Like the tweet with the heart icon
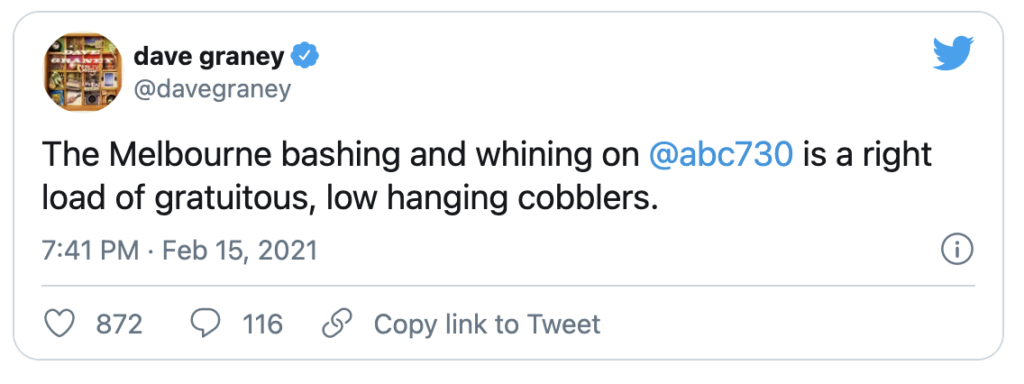 tap(59, 324)
